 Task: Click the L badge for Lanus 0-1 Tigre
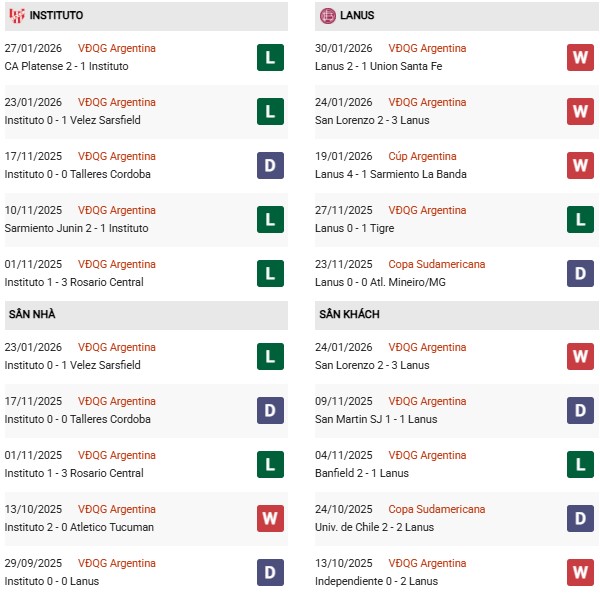click(x=580, y=219)
